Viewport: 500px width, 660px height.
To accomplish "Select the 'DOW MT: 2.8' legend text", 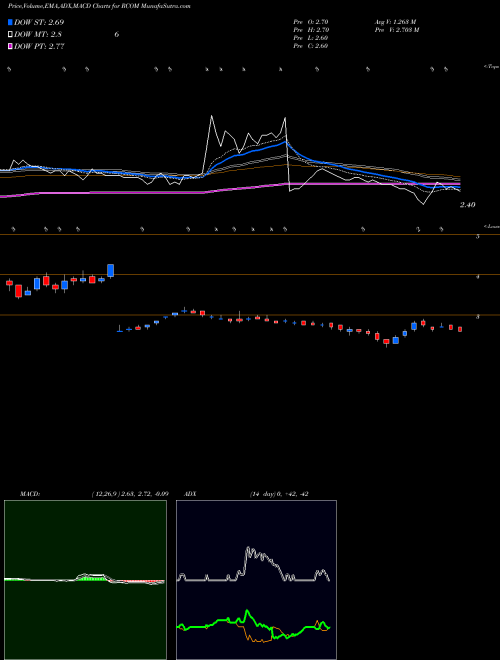I will coord(38,35).
